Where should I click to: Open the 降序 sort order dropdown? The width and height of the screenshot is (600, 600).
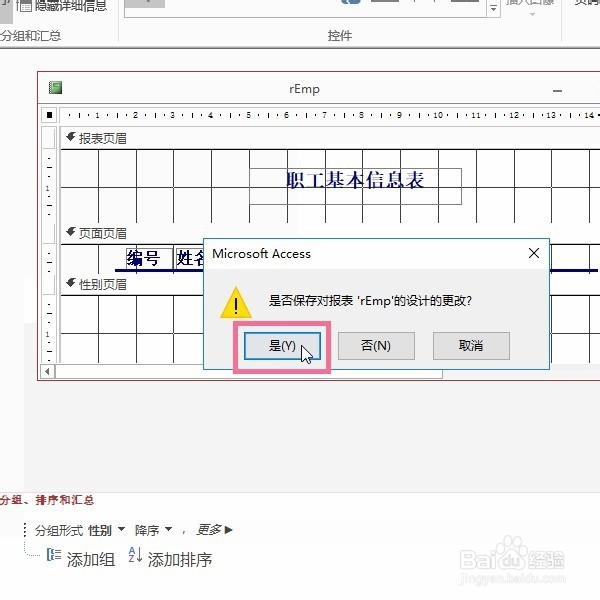168,530
